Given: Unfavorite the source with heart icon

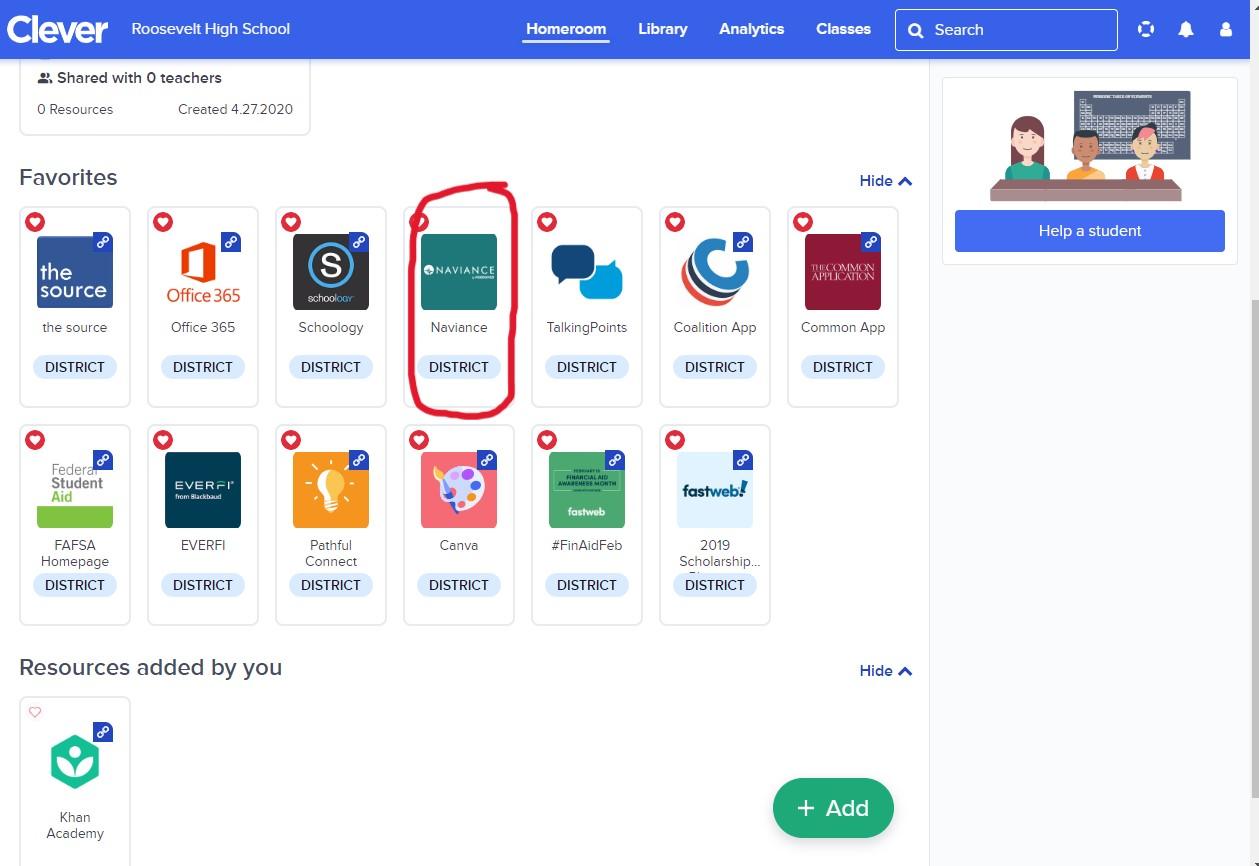Looking at the screenshot, I should click(x=35, y=222).
